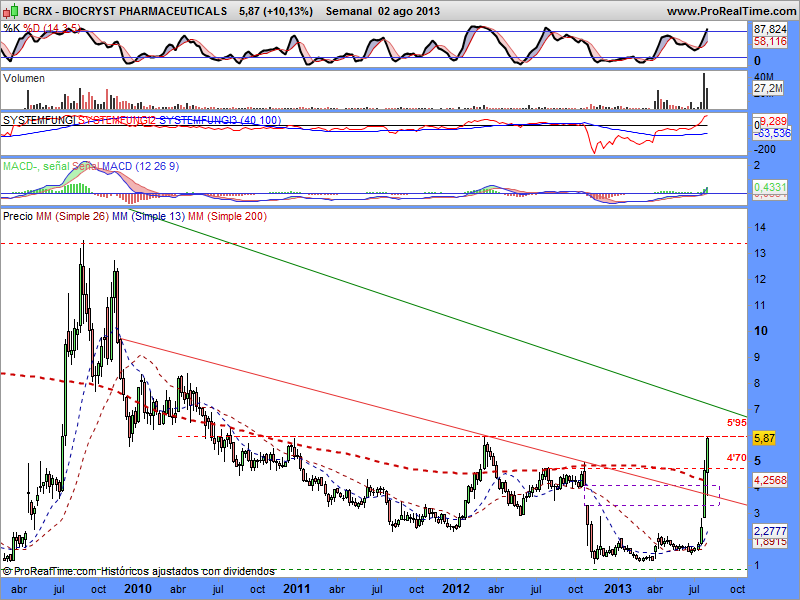Viewport: 800px width, 600px height.
Task: Click the 0,4331 MACD value
Action: 770,187
